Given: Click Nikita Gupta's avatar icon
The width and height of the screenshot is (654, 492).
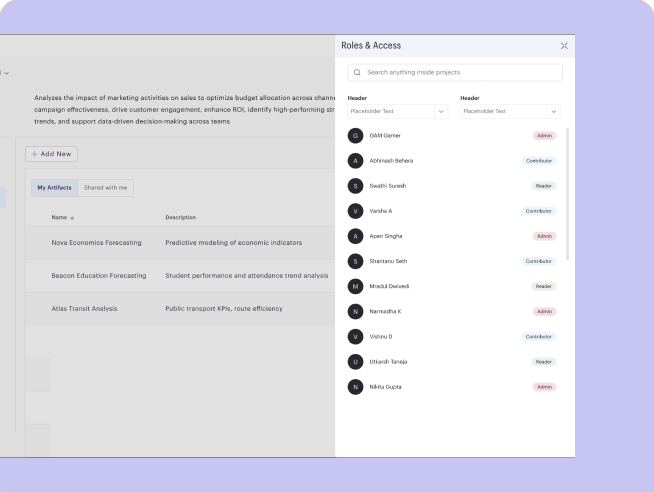Looking at the screenshot, I should click(355, 387).
